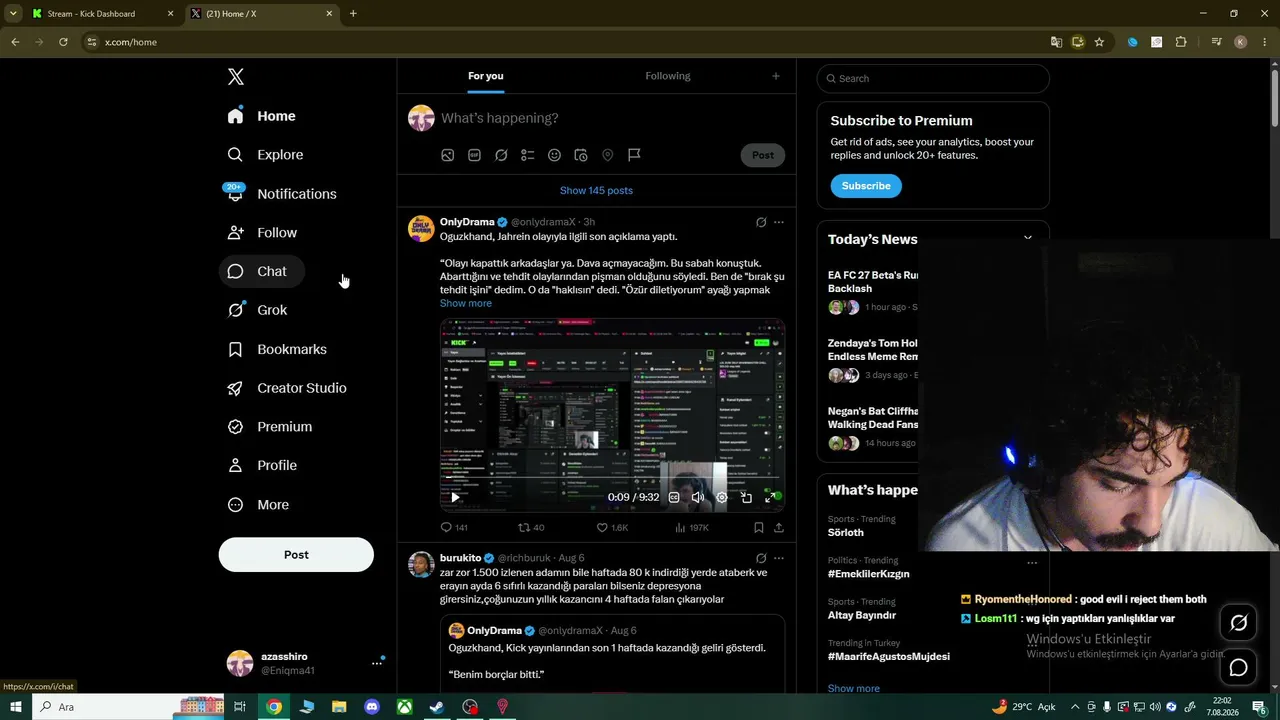The height and width of the screenshot is (720, 1280).
Task: Focus the What's happening compose field
Action: tap(610, 118)
